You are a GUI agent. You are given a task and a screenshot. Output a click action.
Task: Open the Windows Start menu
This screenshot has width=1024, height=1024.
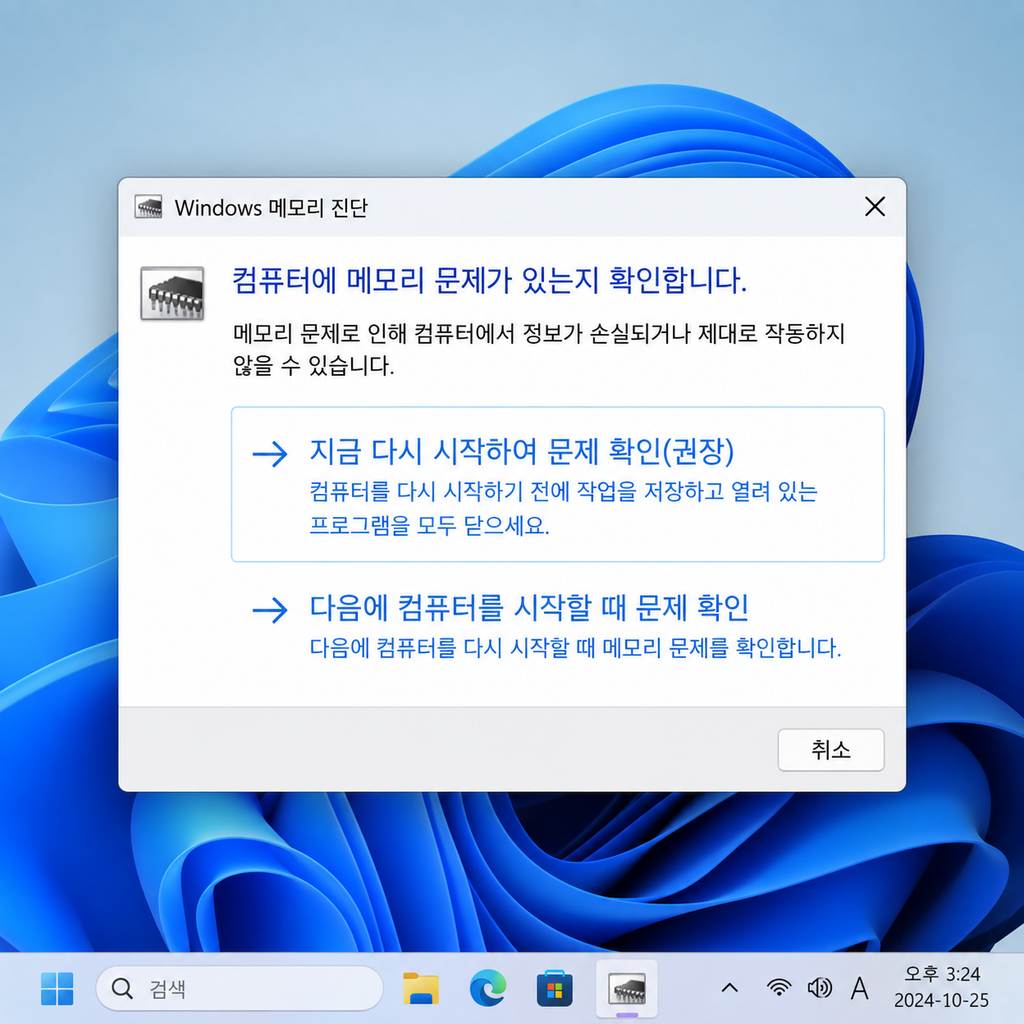point(57,989)
